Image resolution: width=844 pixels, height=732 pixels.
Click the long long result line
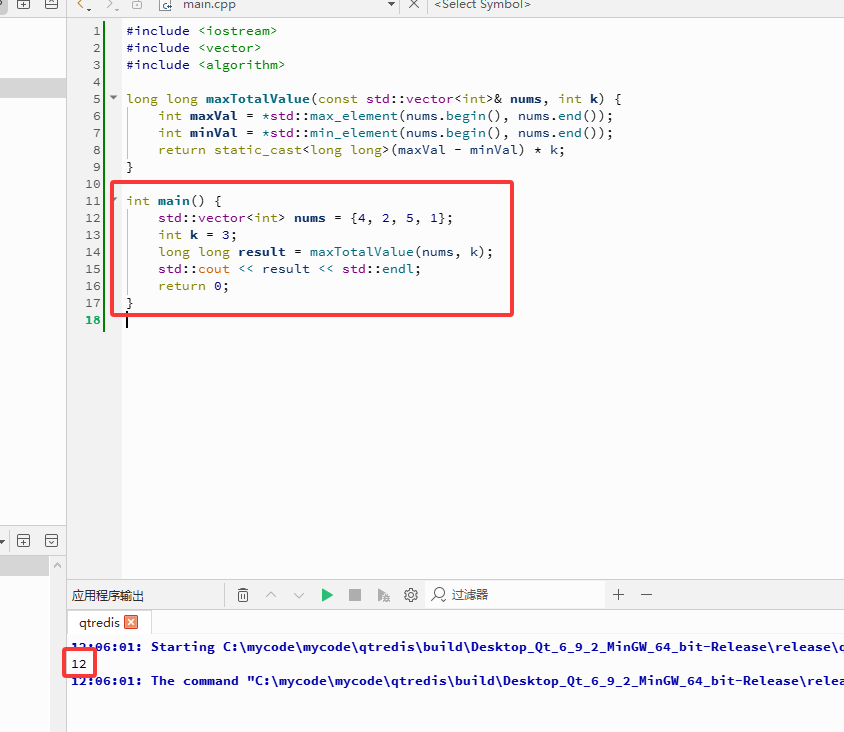tap(325, 252)
